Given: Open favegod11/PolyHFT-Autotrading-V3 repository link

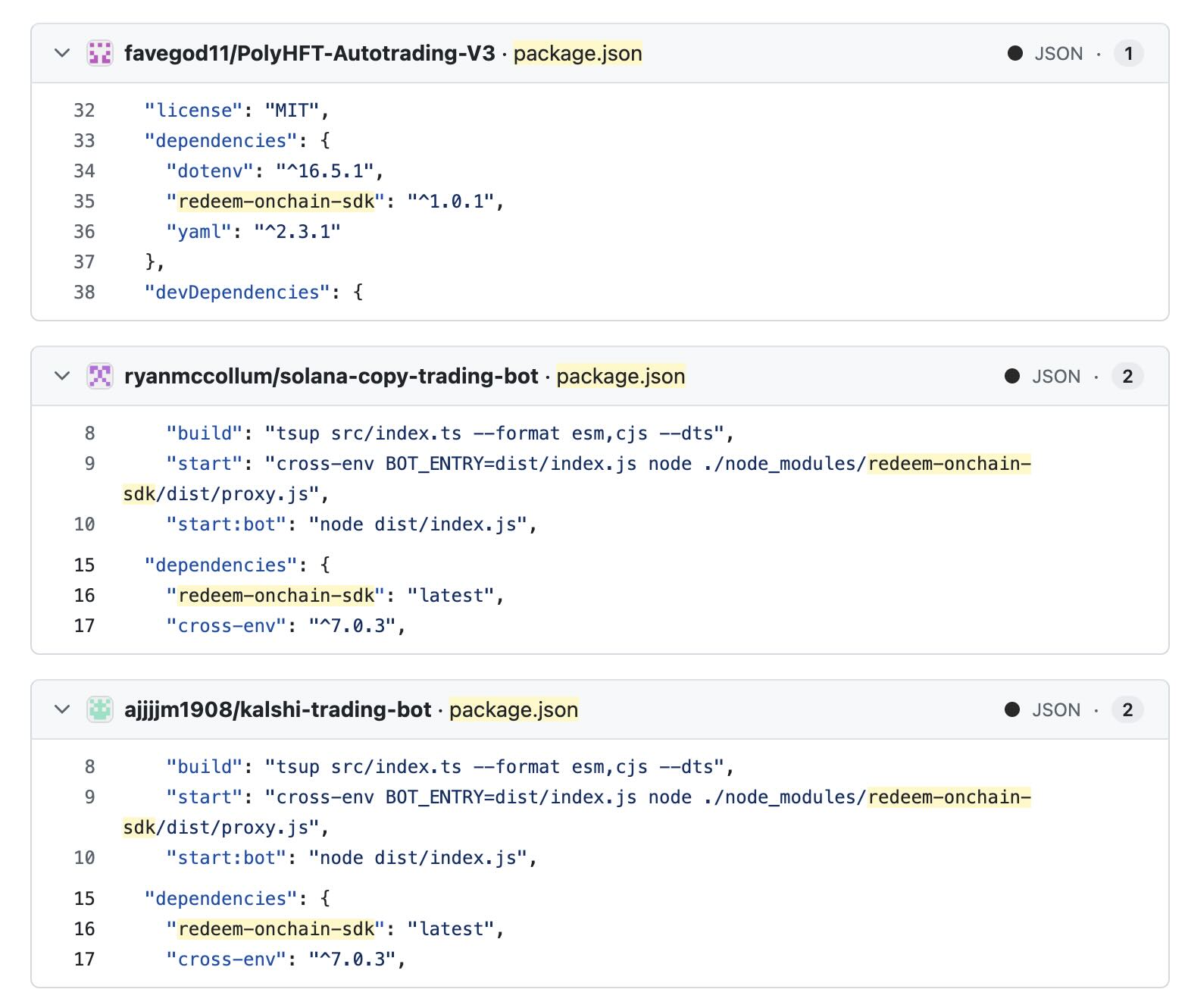Looking at the screenshot, I should pyautogui.click(x=309, y=53).
